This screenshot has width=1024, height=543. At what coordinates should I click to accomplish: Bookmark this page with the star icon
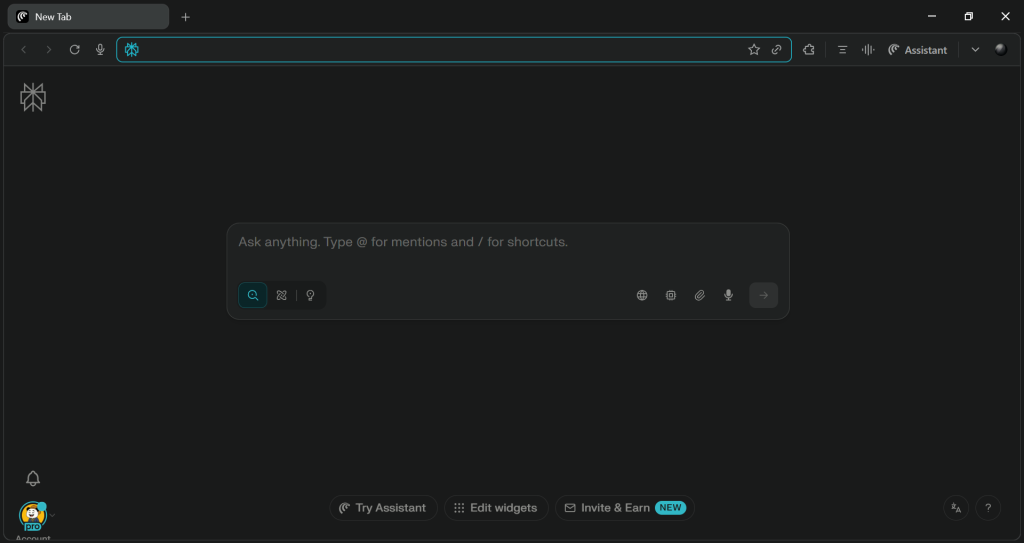(x=754, y=50)
